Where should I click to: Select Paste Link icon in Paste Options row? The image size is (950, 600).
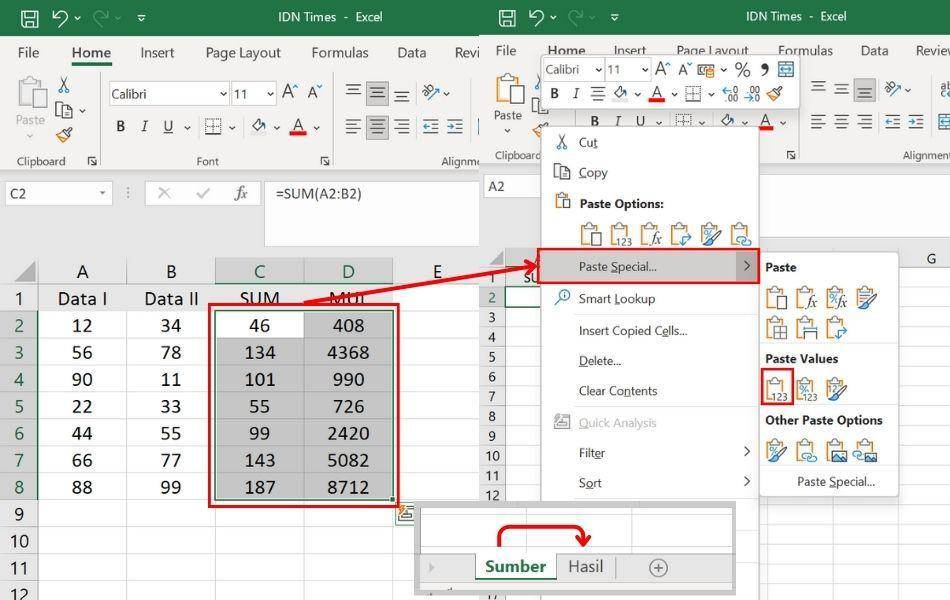[x=740, y=234]
